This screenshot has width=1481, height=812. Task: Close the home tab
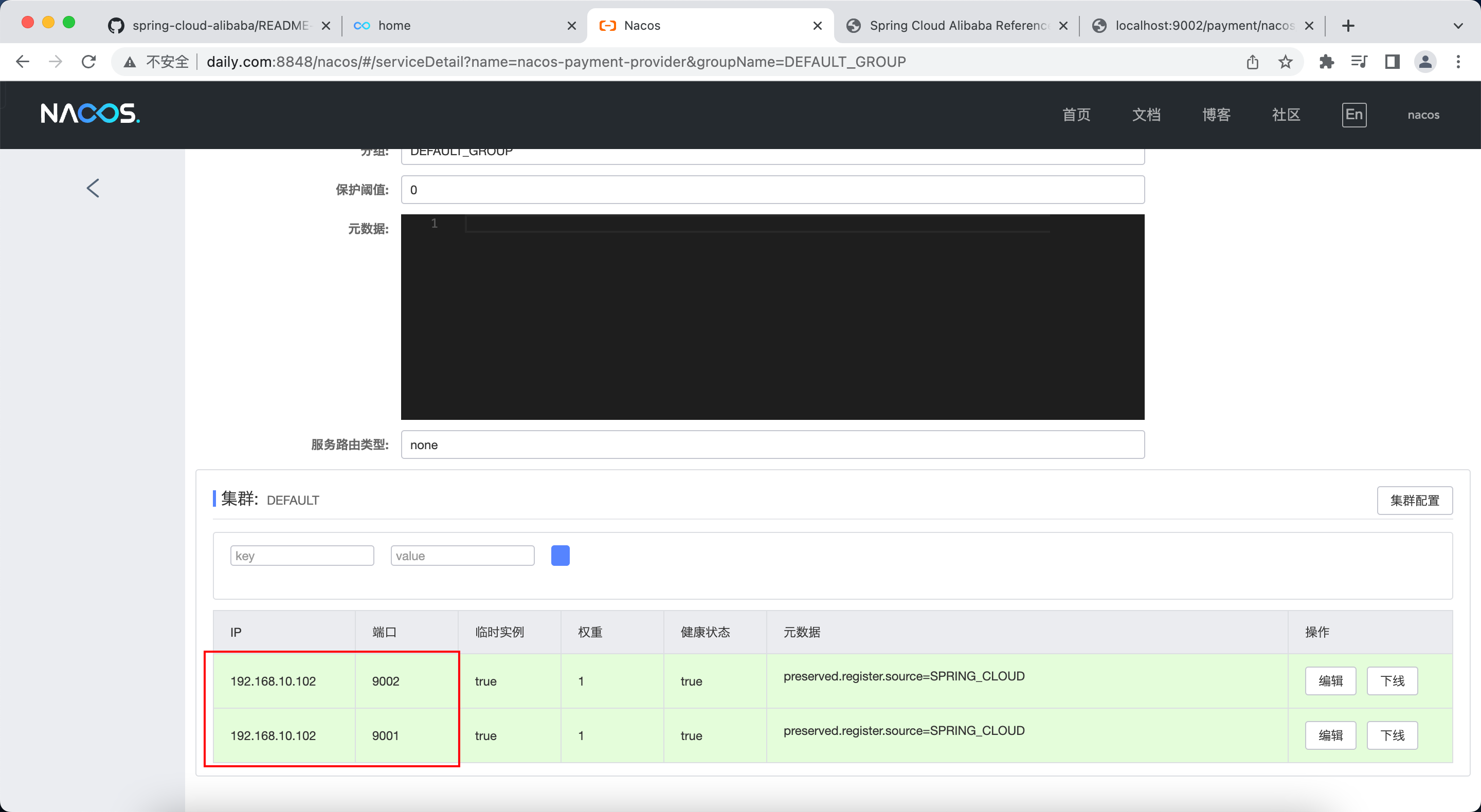pos(571,25)
